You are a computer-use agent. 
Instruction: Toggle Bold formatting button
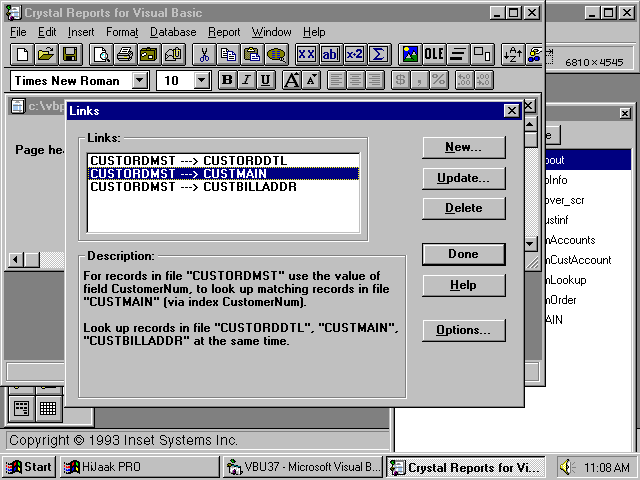click(227, 80)
